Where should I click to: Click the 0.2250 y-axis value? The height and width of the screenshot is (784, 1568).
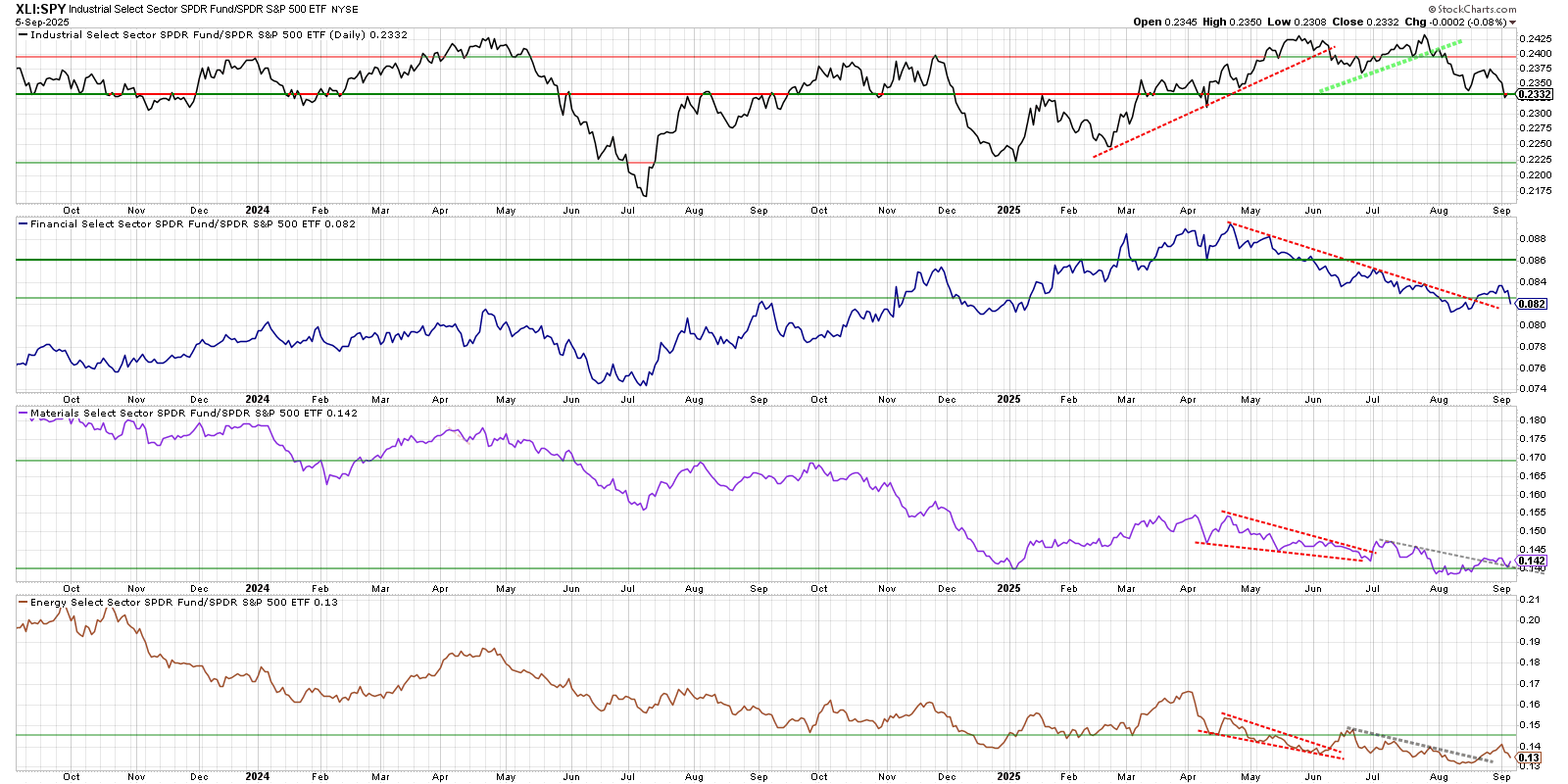[1535, 144]
